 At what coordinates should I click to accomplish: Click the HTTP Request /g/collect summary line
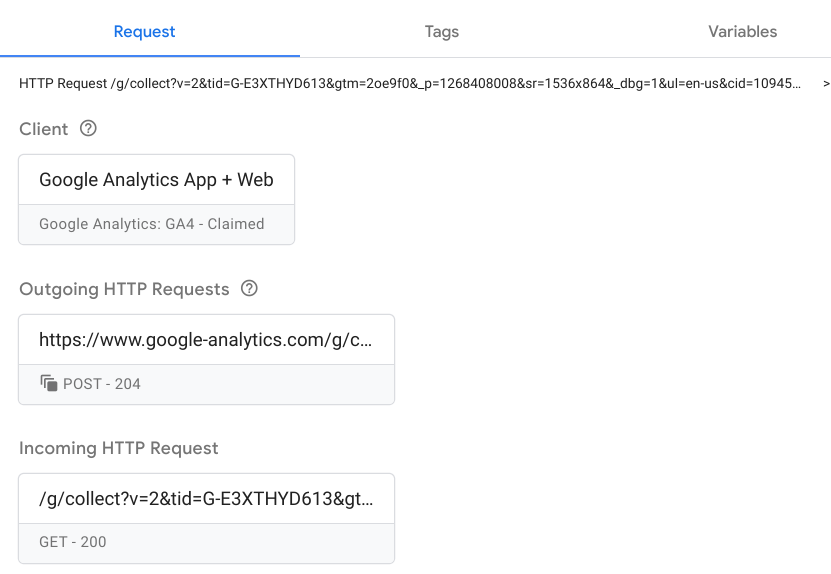(x=410, y=84)
